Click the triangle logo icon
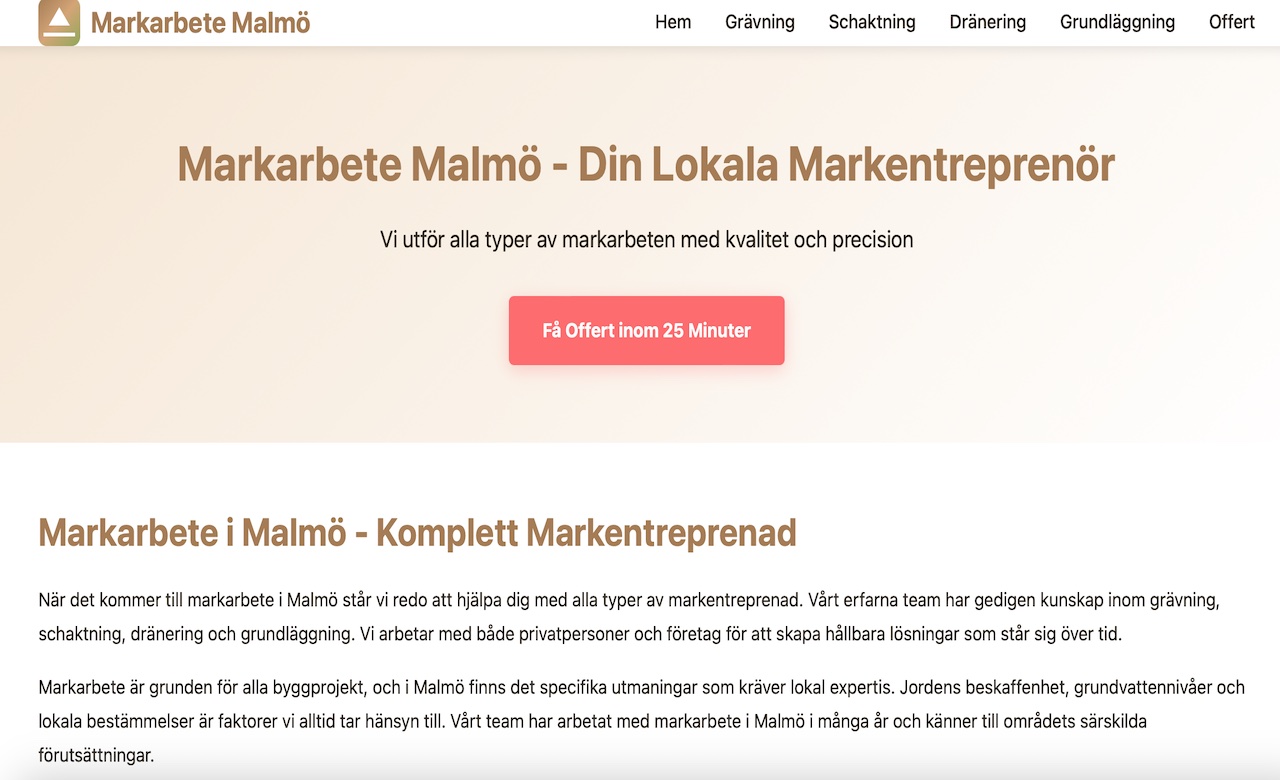Viewport: 1280px width, 780px height. pyautogui.click(x=59, y=22)
